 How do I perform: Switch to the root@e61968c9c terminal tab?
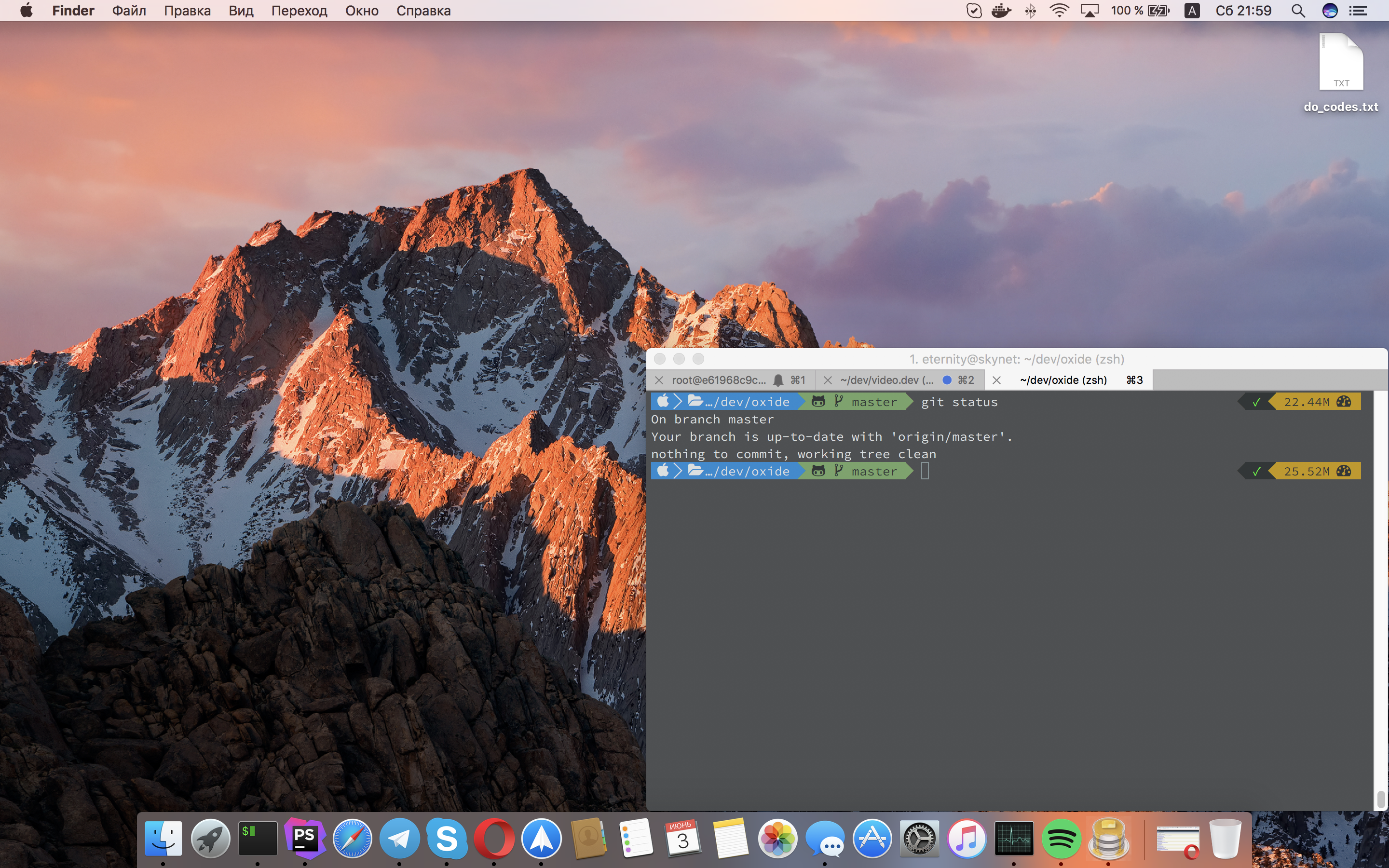719,380
